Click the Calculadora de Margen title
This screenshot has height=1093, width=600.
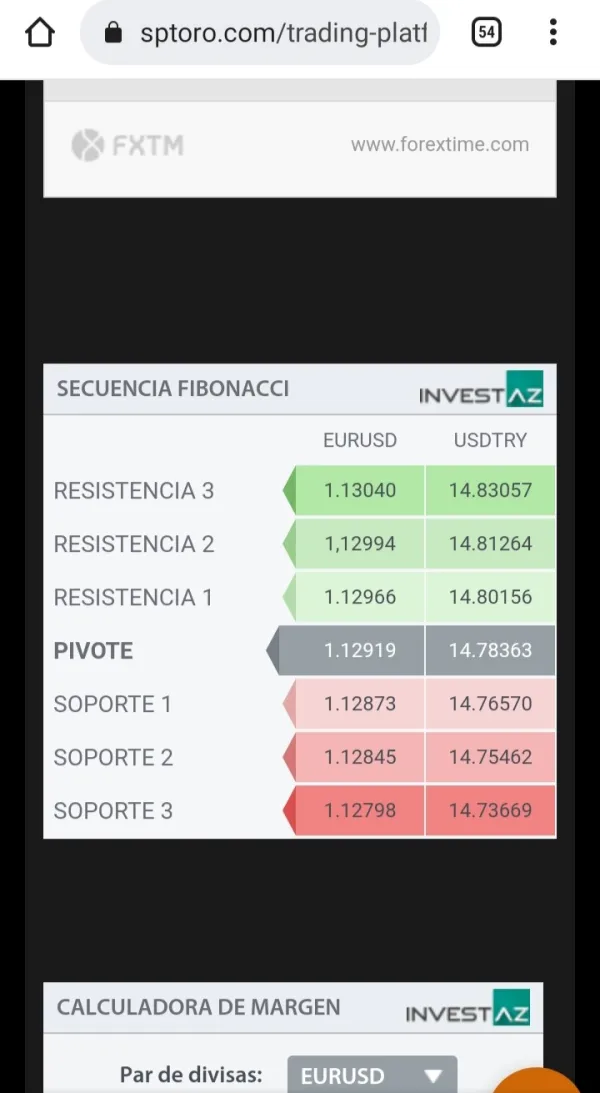[x=198, y=1007]
